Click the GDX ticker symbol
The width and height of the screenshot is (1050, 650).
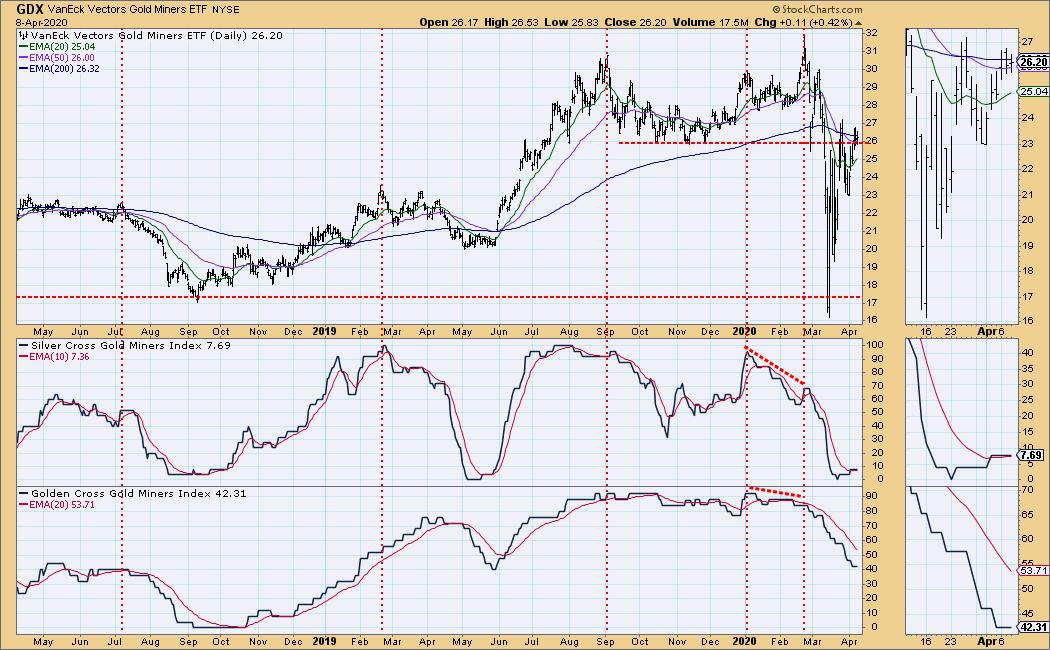pyautogui.click(x=31, y=9)
